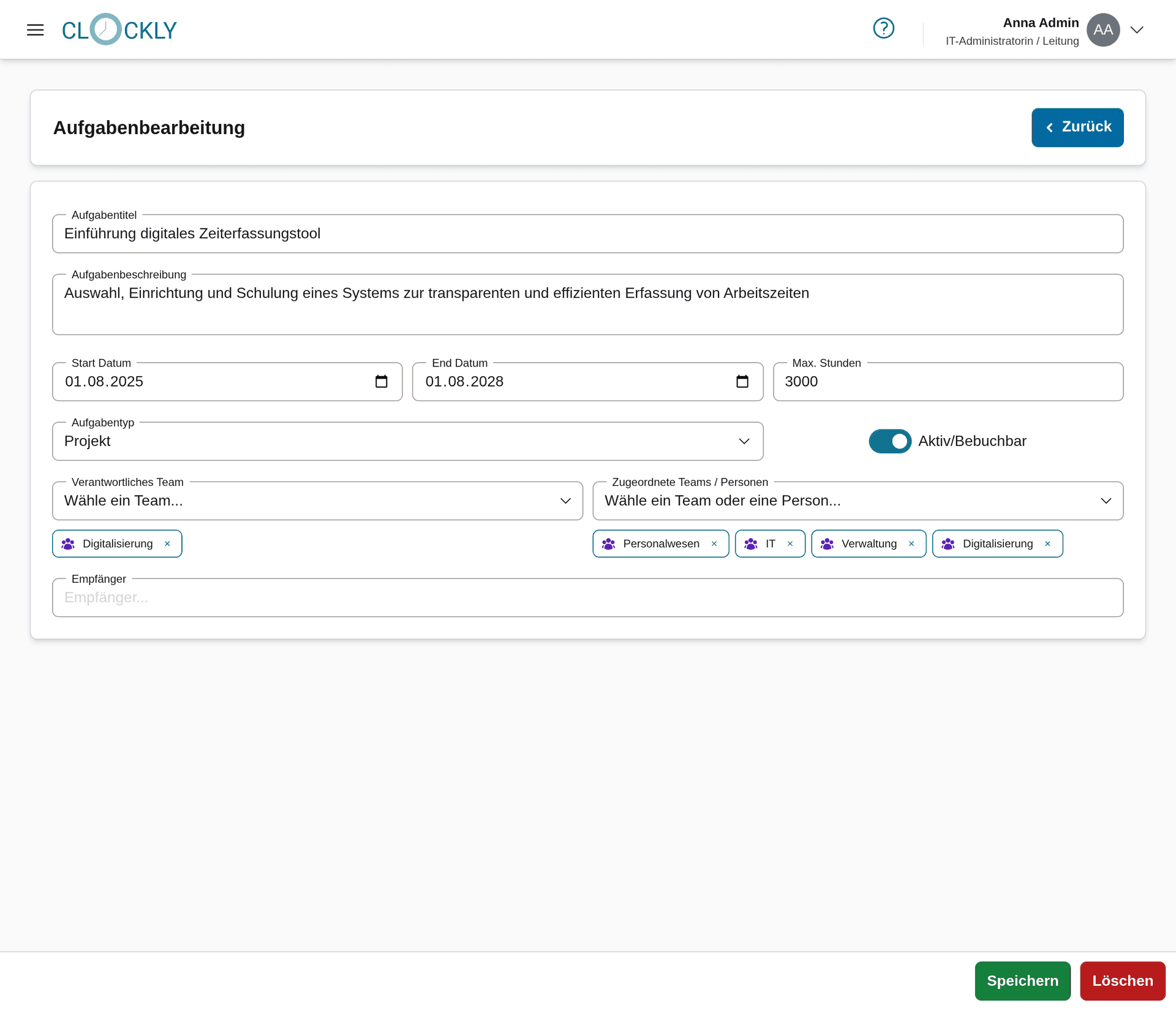Remove IT team chip

pos(790,543)
